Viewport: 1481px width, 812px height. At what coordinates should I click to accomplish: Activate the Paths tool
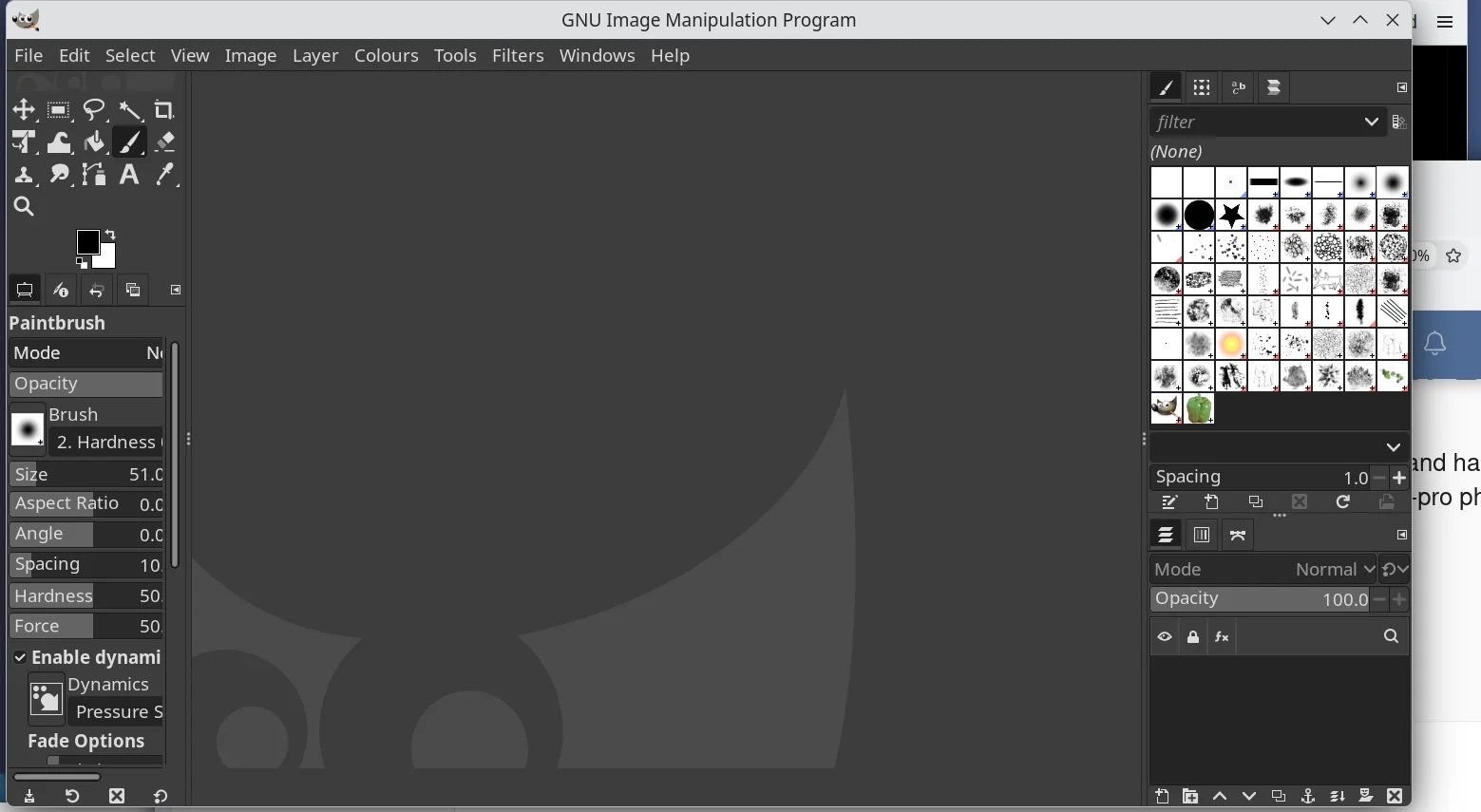[x=94, y=175]
